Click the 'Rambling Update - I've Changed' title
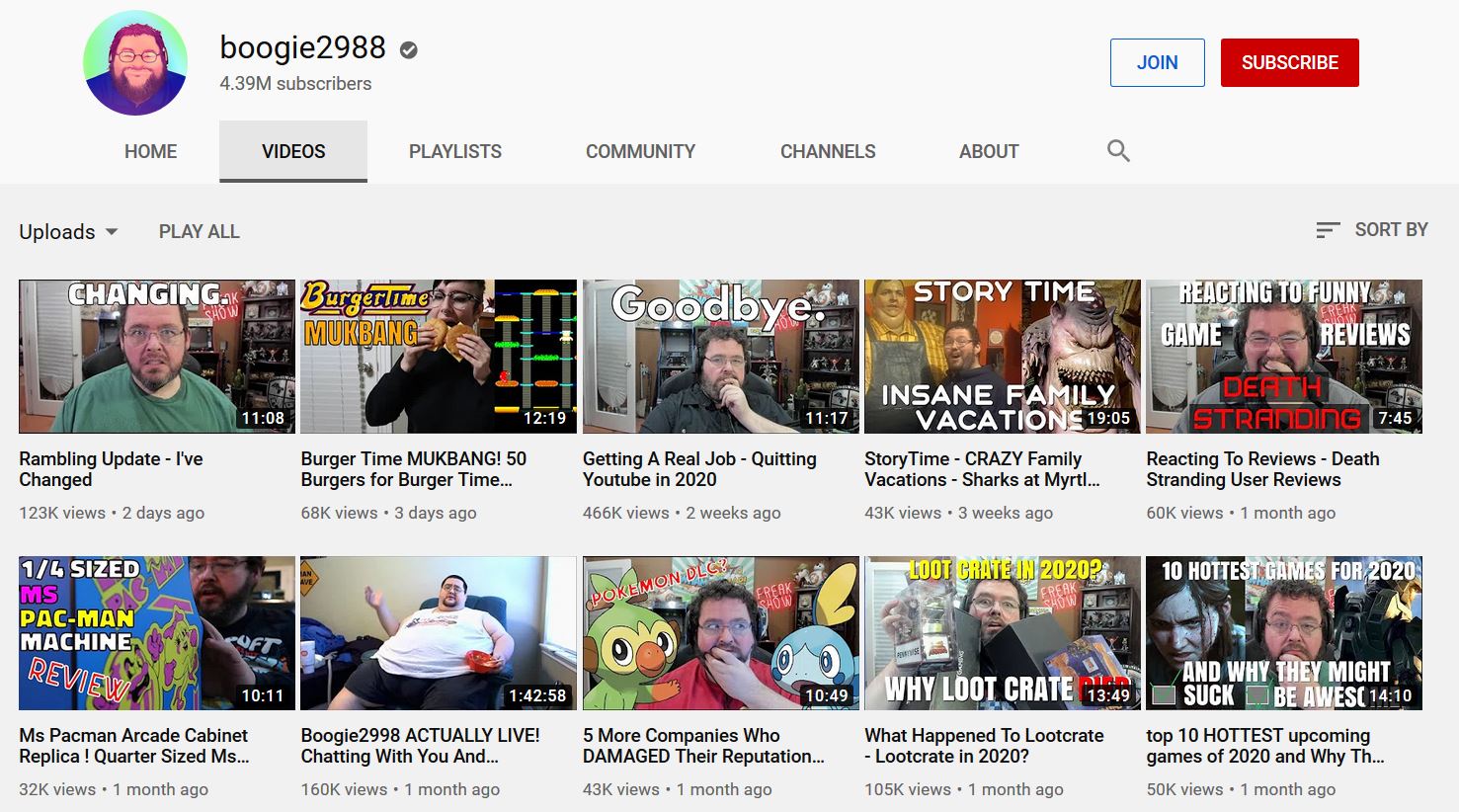This screenshot has height=812, width=1459. pyautogui.click(x=111, y=469)
